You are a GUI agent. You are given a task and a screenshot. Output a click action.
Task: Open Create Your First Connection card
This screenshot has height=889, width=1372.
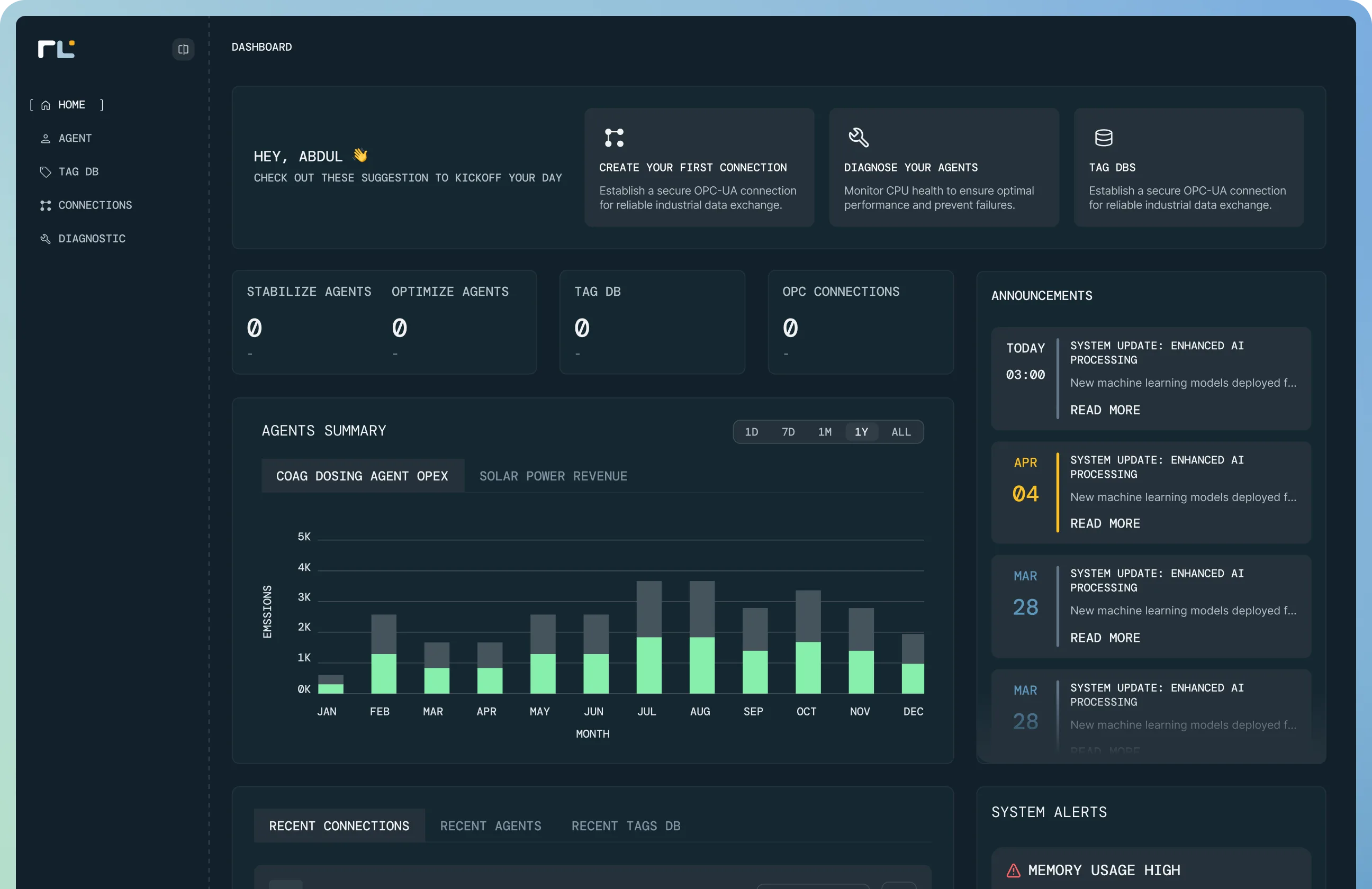[x=699, y=168]
